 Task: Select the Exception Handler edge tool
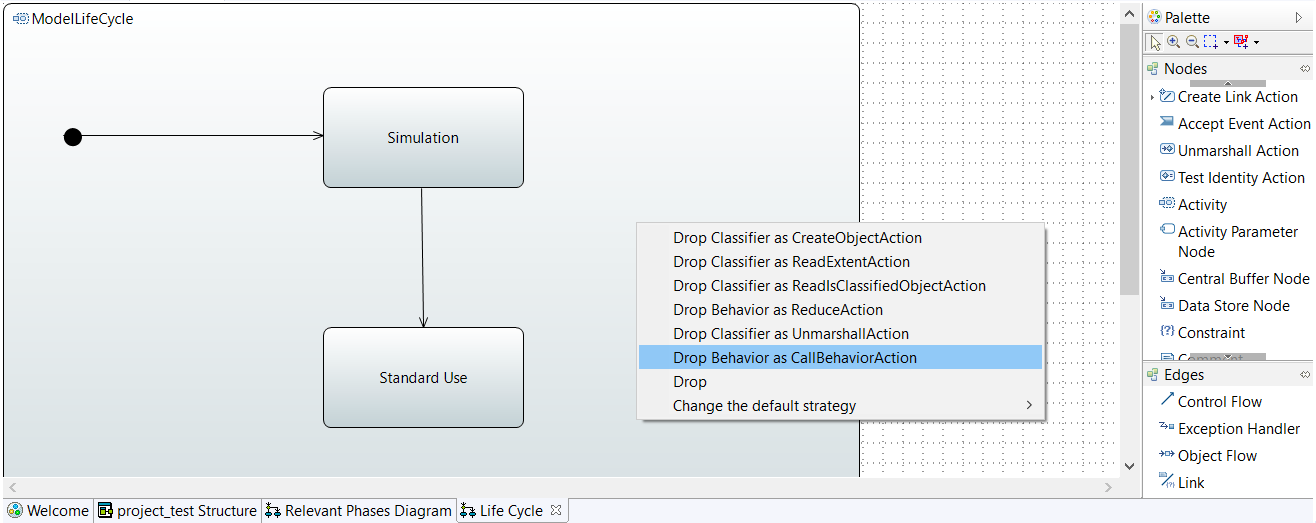(x=1230, y=429)
